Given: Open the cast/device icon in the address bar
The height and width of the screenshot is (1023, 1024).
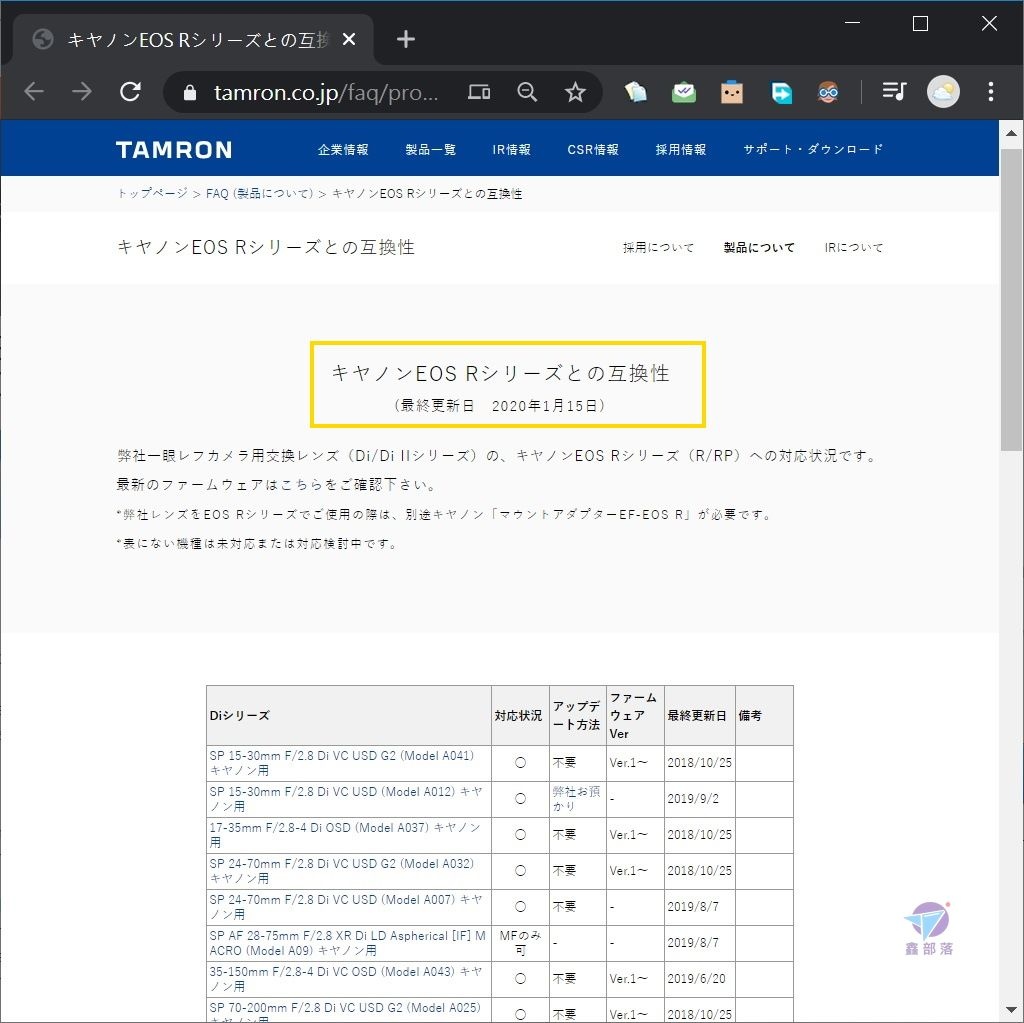Looking at the screenshot, I should tap(479, 92).
